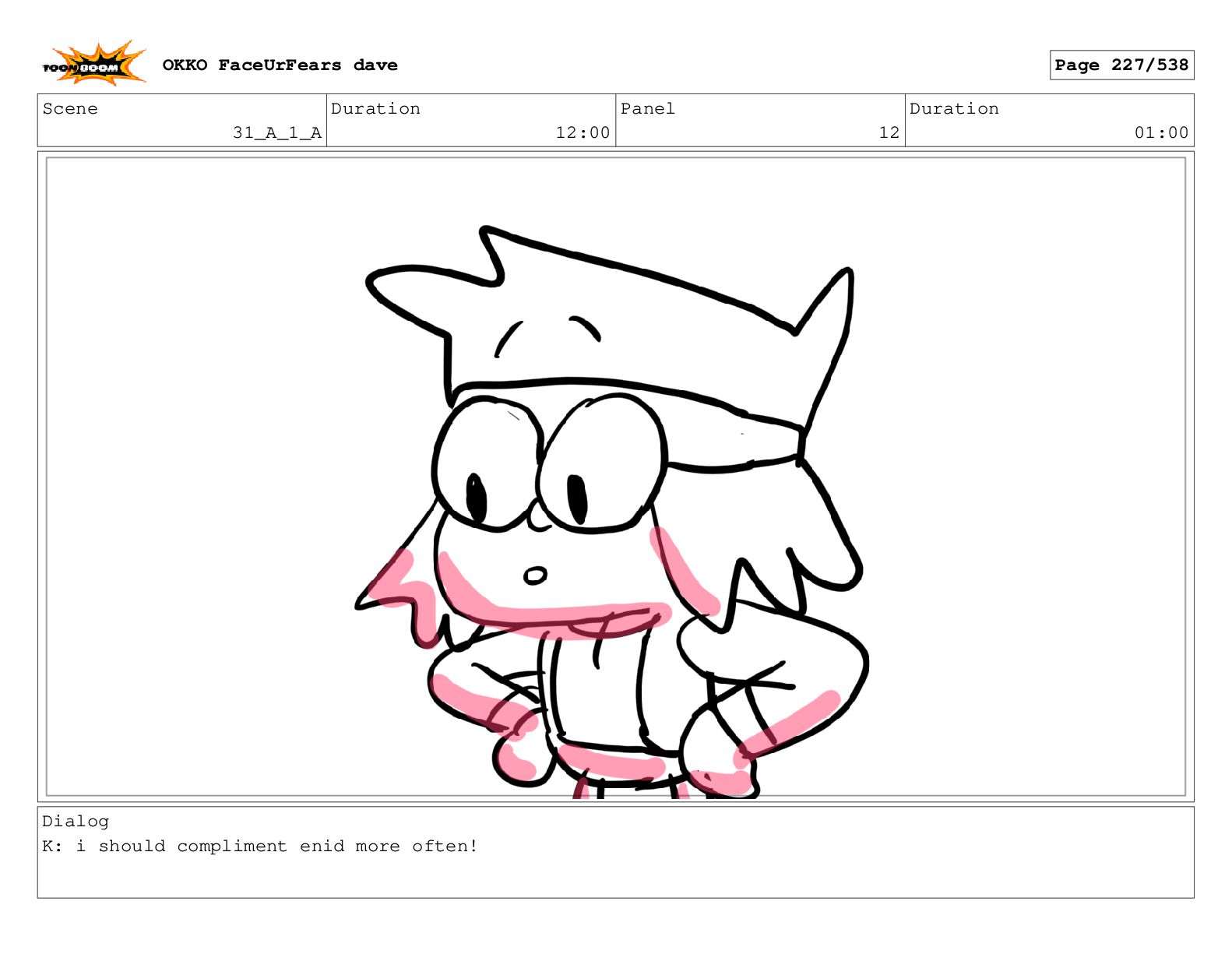Viewport: 1232px width, 954px height.
Task: Click the 'Page 227/538' box
Action: point(1121,65)
